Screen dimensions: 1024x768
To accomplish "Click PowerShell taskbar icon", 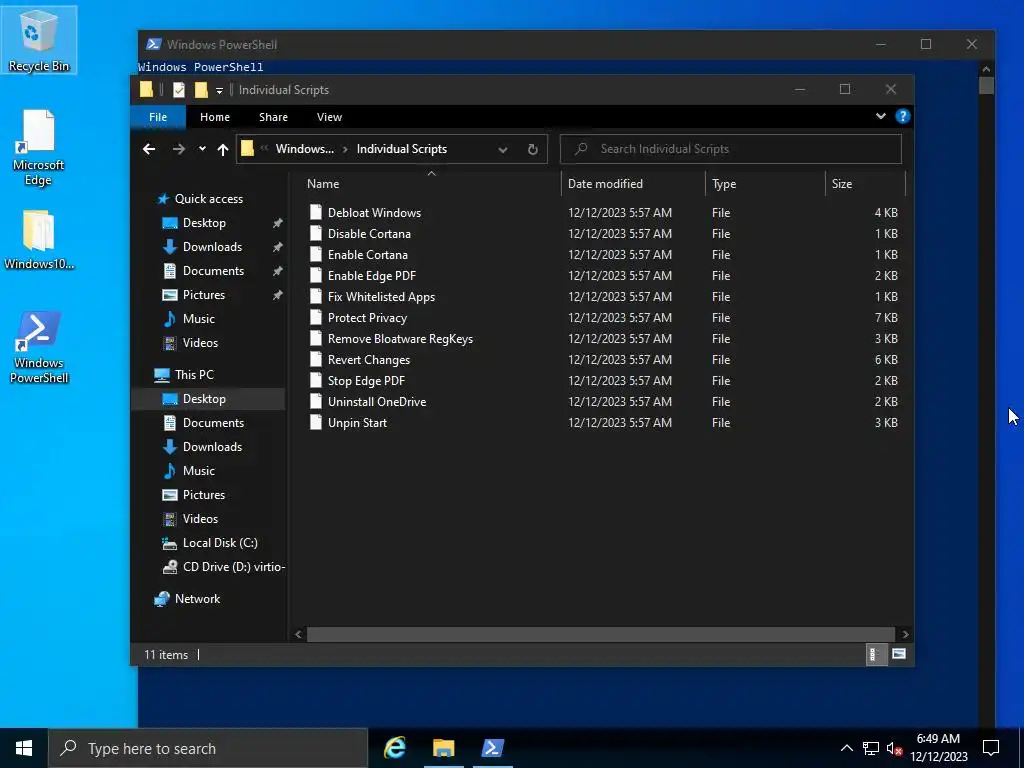I will [492, 748].
